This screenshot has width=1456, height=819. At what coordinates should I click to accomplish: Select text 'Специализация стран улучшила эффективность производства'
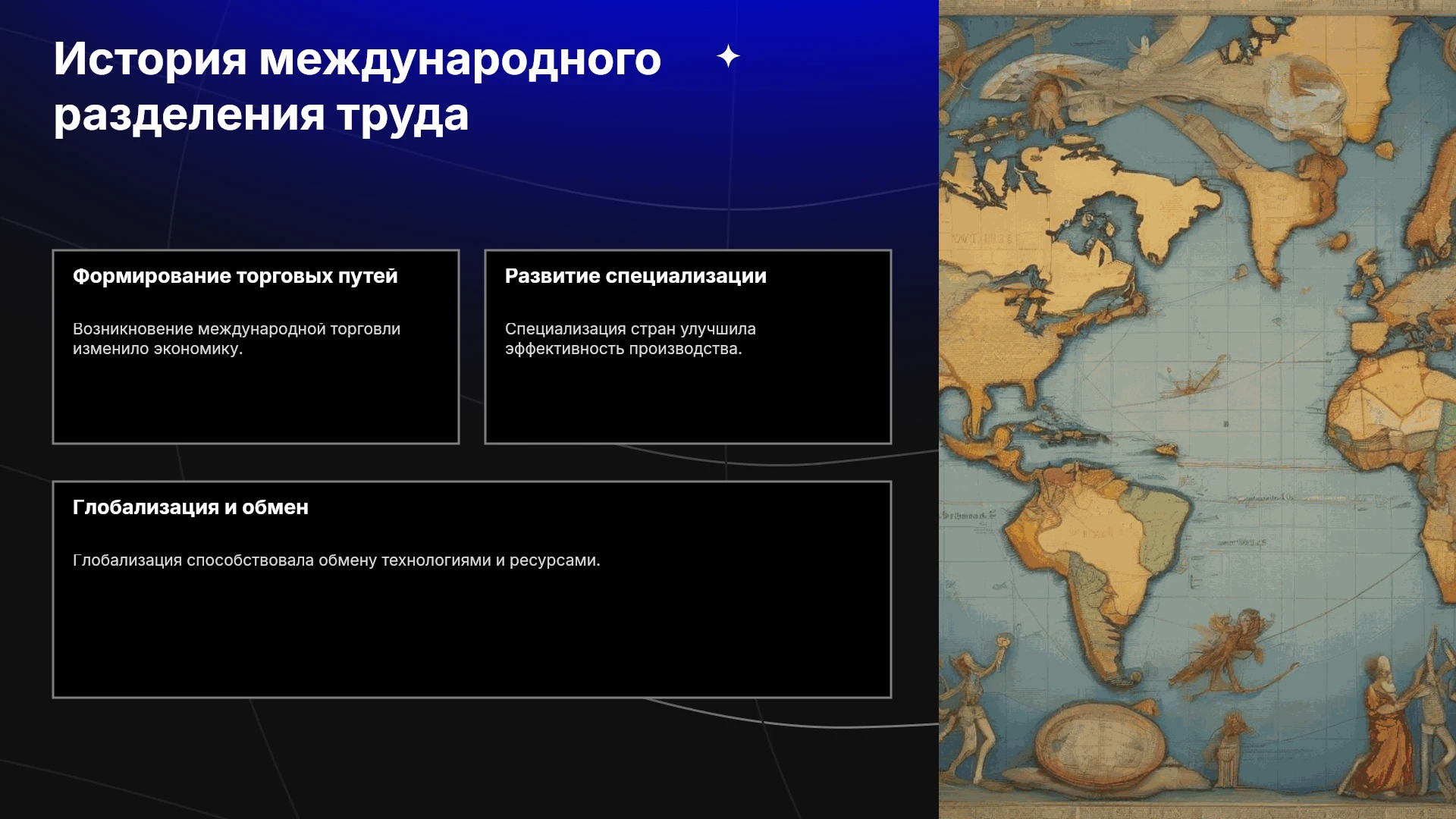point(630,339)
